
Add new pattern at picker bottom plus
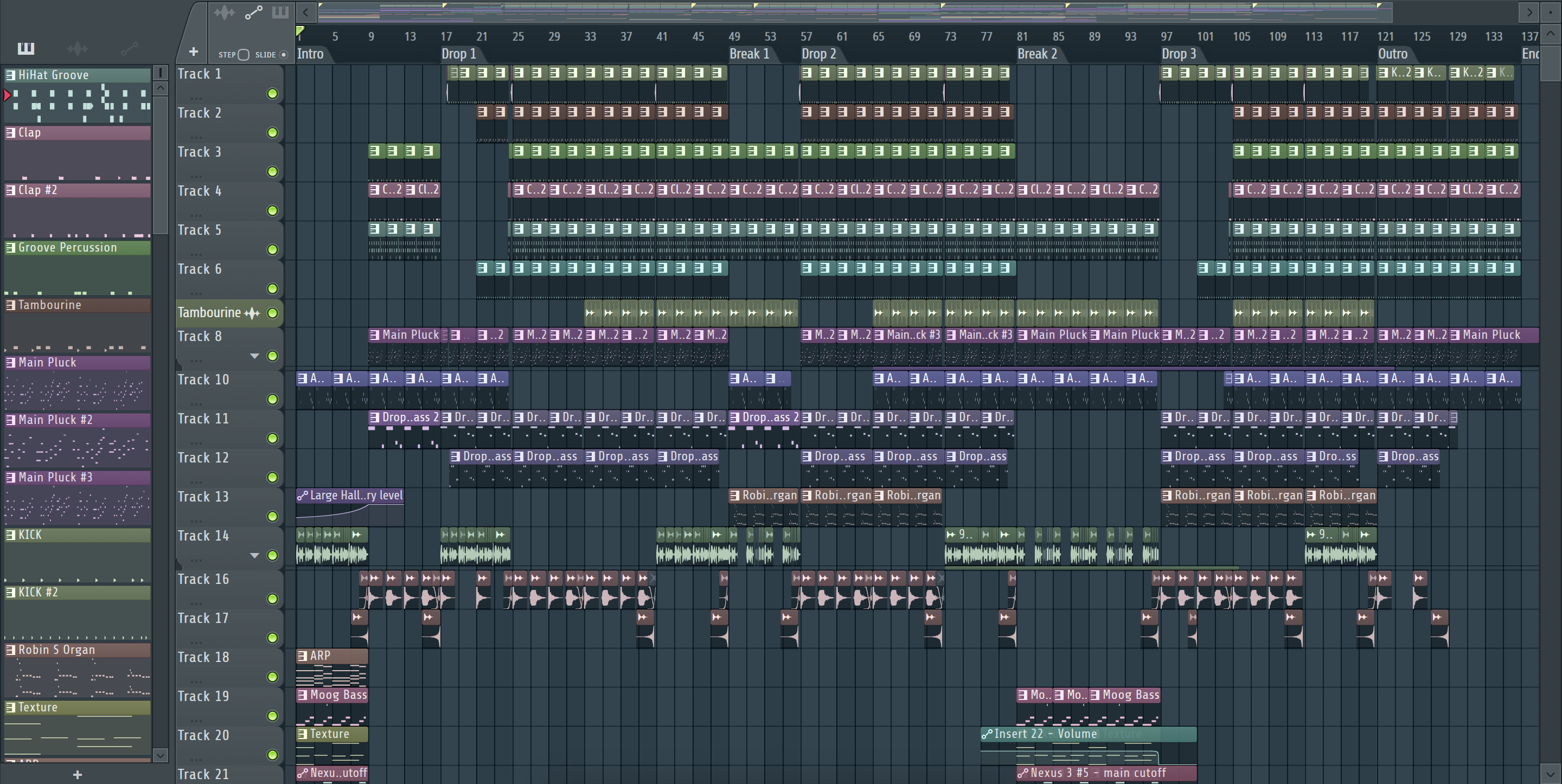78,774
